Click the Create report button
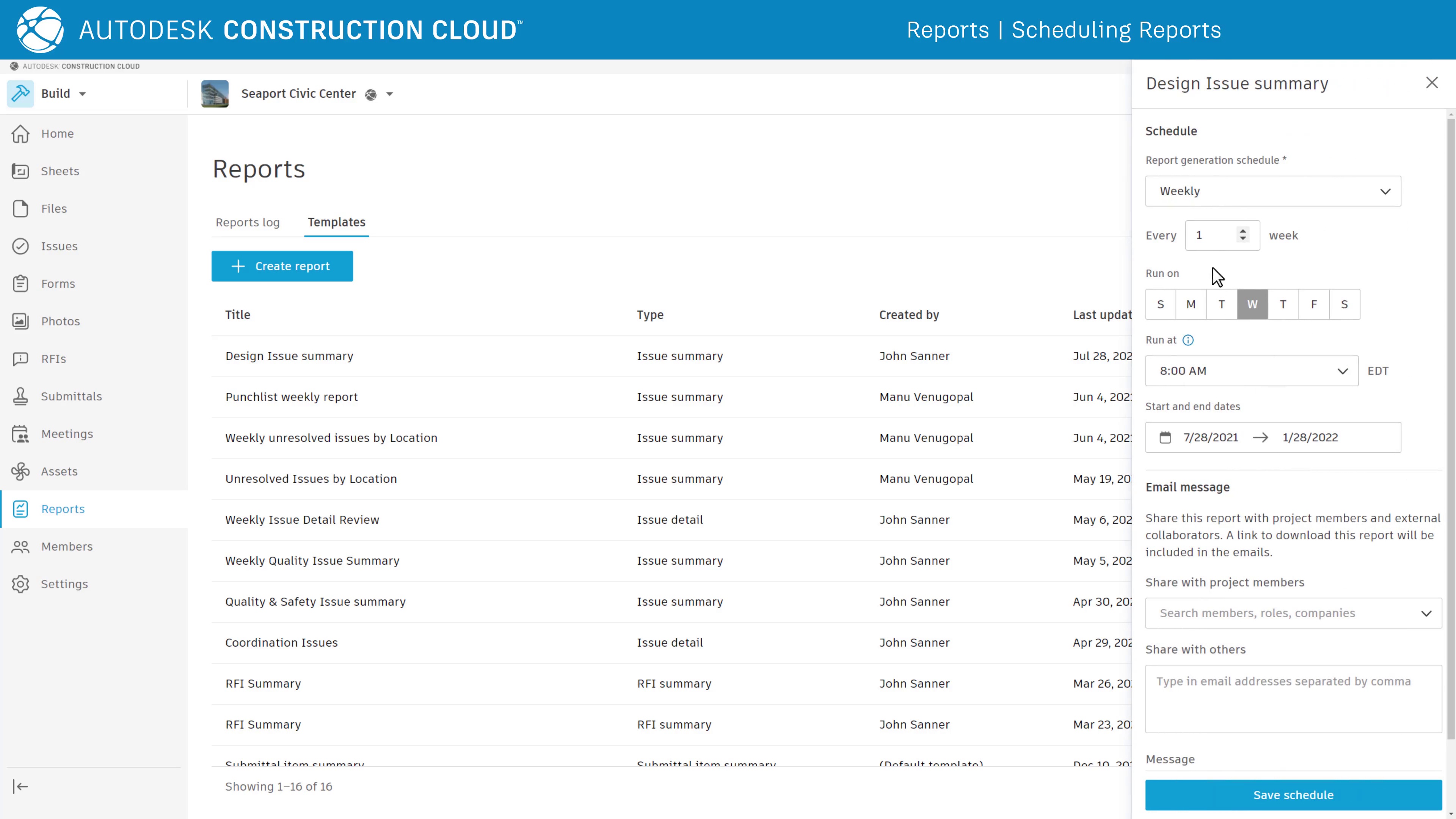1456x819 pixels. (281, 266)
